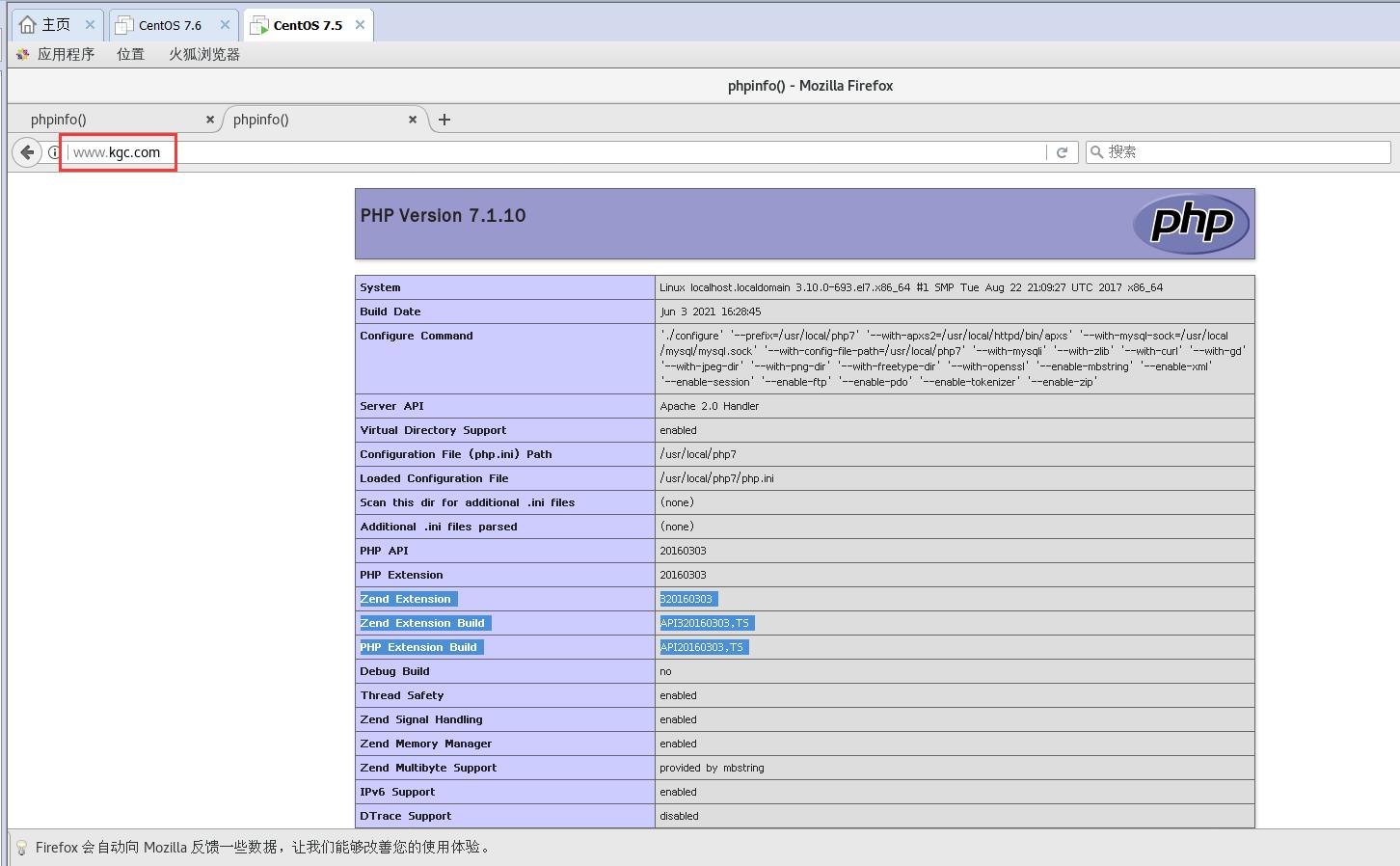
Task: Click highlighted Zend Extension label
Action: (x=406, y=599)
